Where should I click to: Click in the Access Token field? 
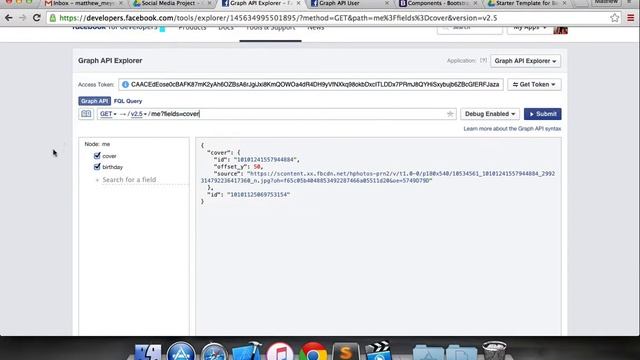coord(311,84)
